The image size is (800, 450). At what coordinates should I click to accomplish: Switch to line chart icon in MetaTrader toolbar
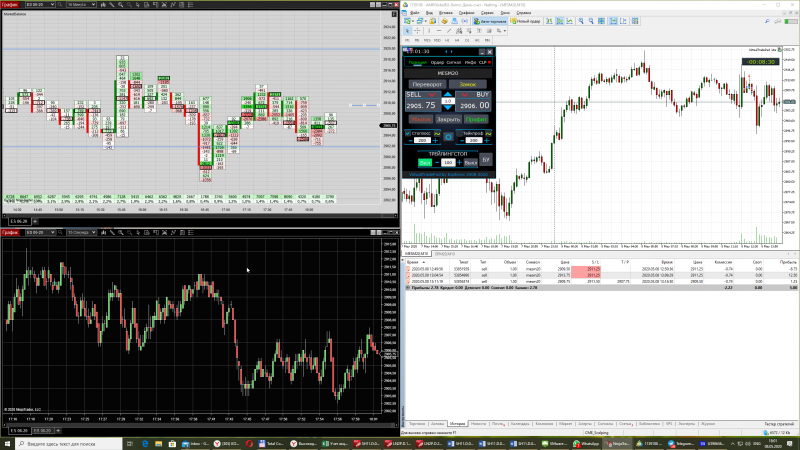(x=569, y=21)
